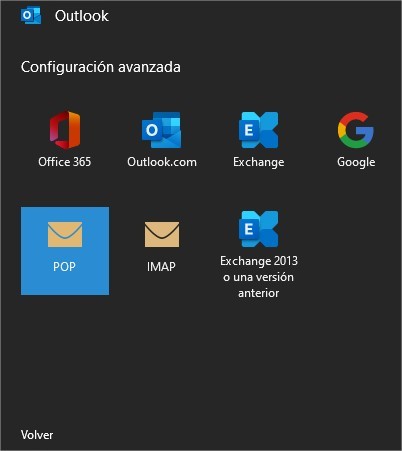Screen dimensions: 402x451
Task: Click the IMAP label text
Action: [x=161, y=266]
